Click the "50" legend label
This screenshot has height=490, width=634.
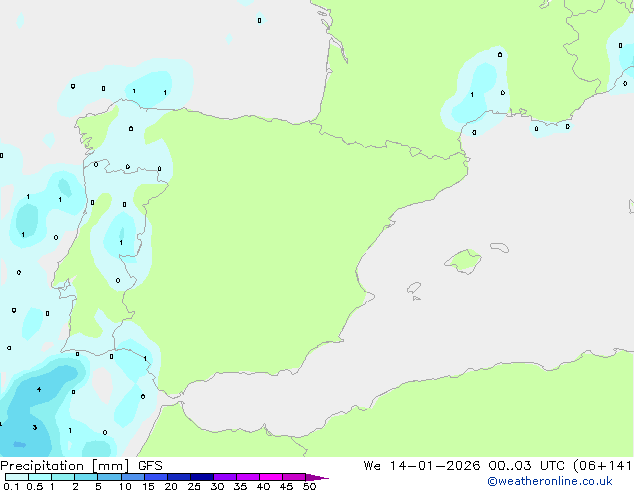[x=309, y=486]
